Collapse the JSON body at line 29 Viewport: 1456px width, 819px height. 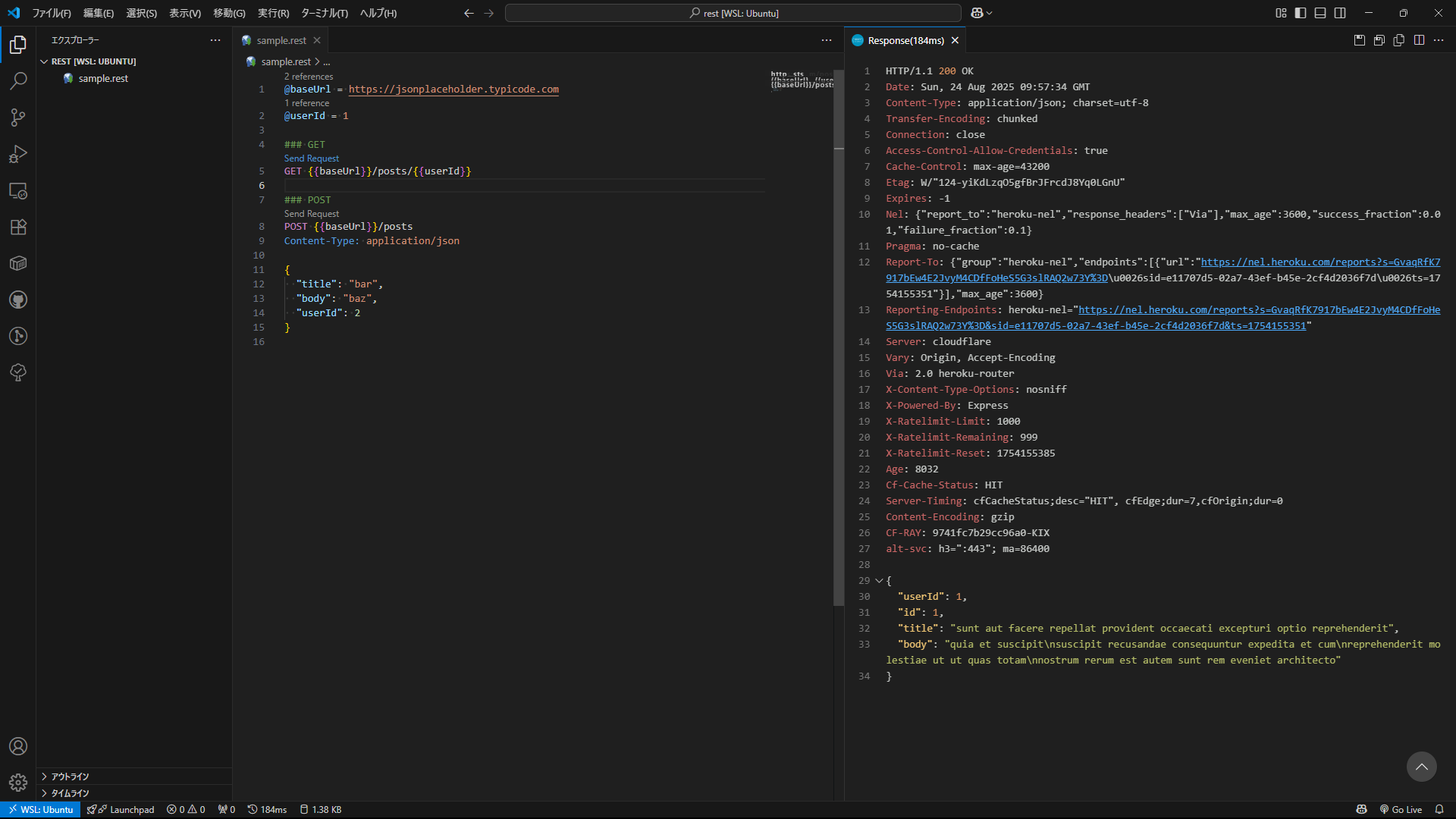(878, 581)
